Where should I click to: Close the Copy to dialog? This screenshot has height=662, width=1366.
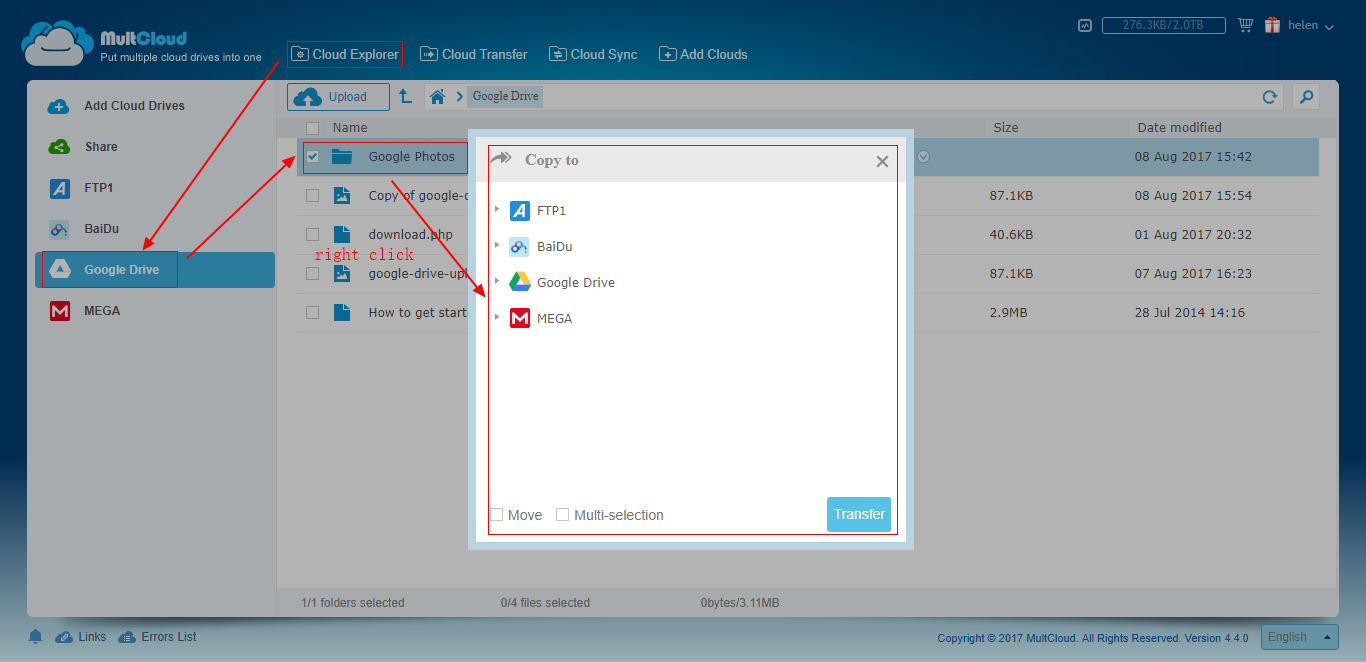click(x=882, y=161)
